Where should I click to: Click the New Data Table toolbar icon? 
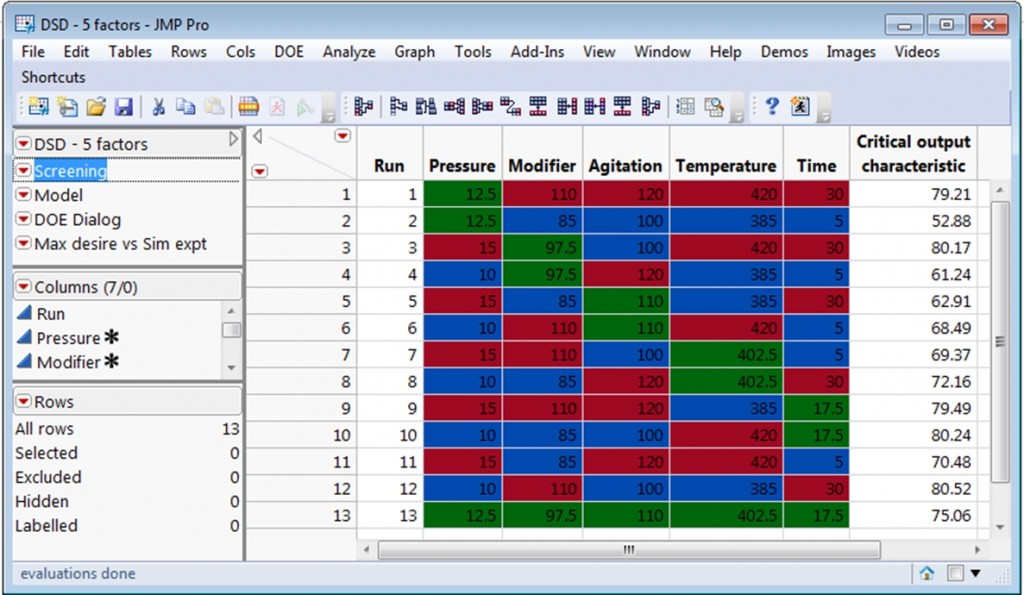tap(38, 106)
